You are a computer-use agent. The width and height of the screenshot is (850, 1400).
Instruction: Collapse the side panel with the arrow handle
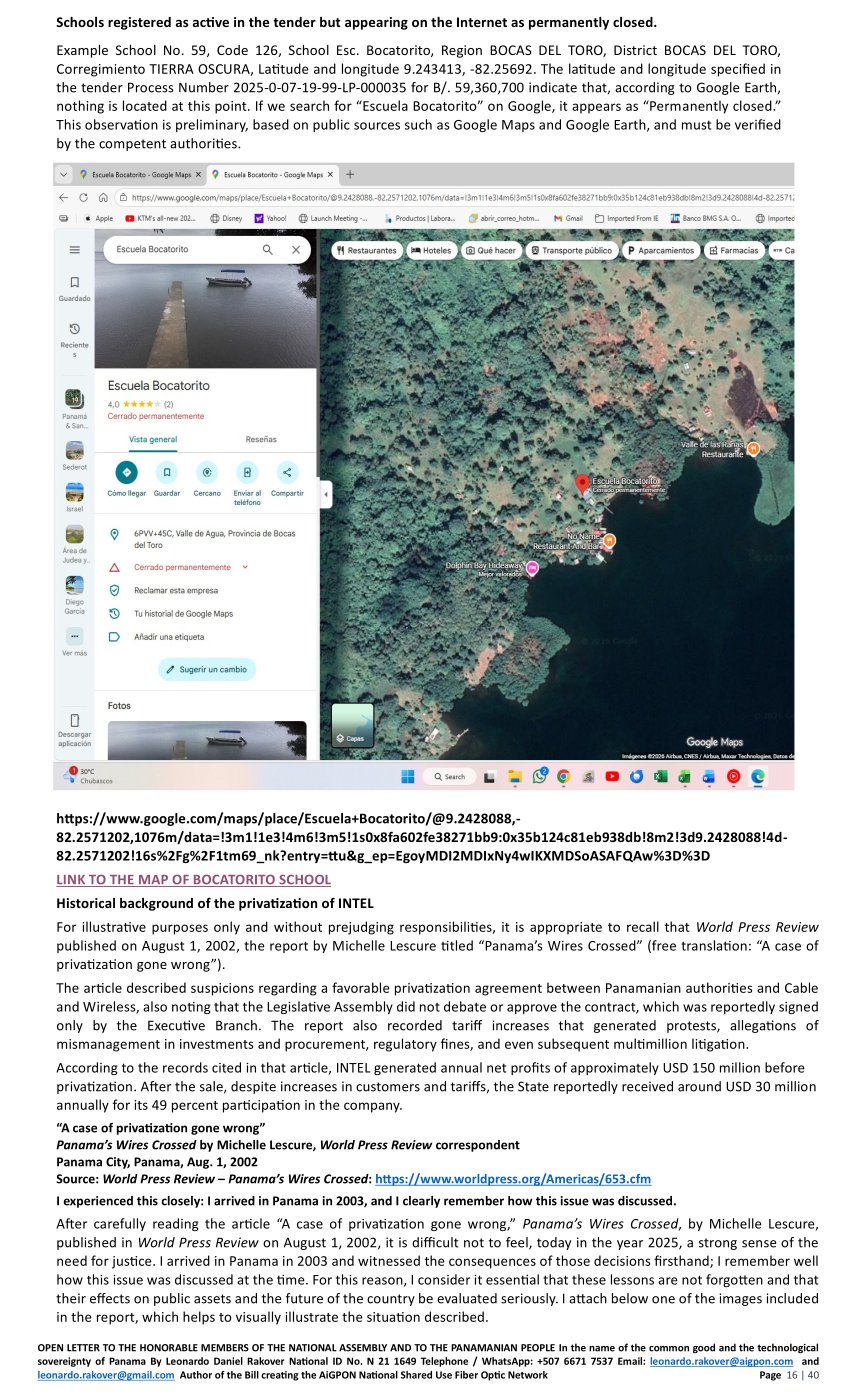(326, 494)
